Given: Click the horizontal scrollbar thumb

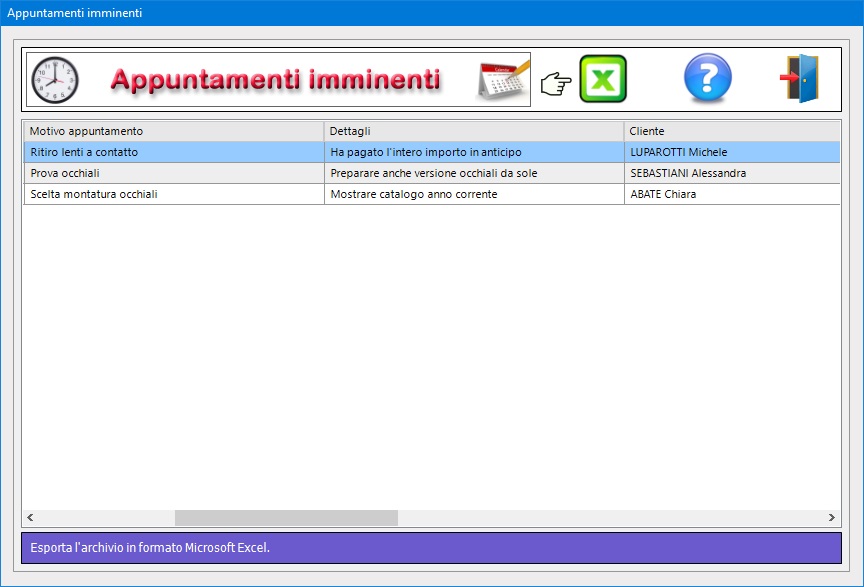Looking at the screenshot, I should click(286, 518).
